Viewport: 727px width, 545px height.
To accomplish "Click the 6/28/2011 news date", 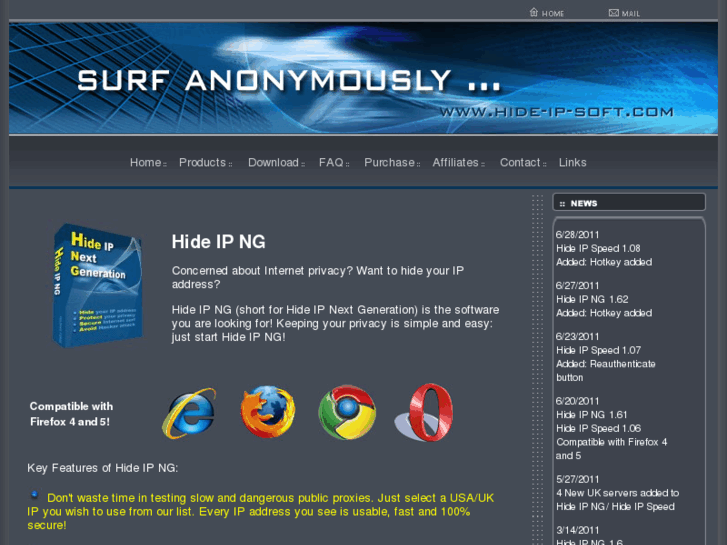I will point(577,235).
